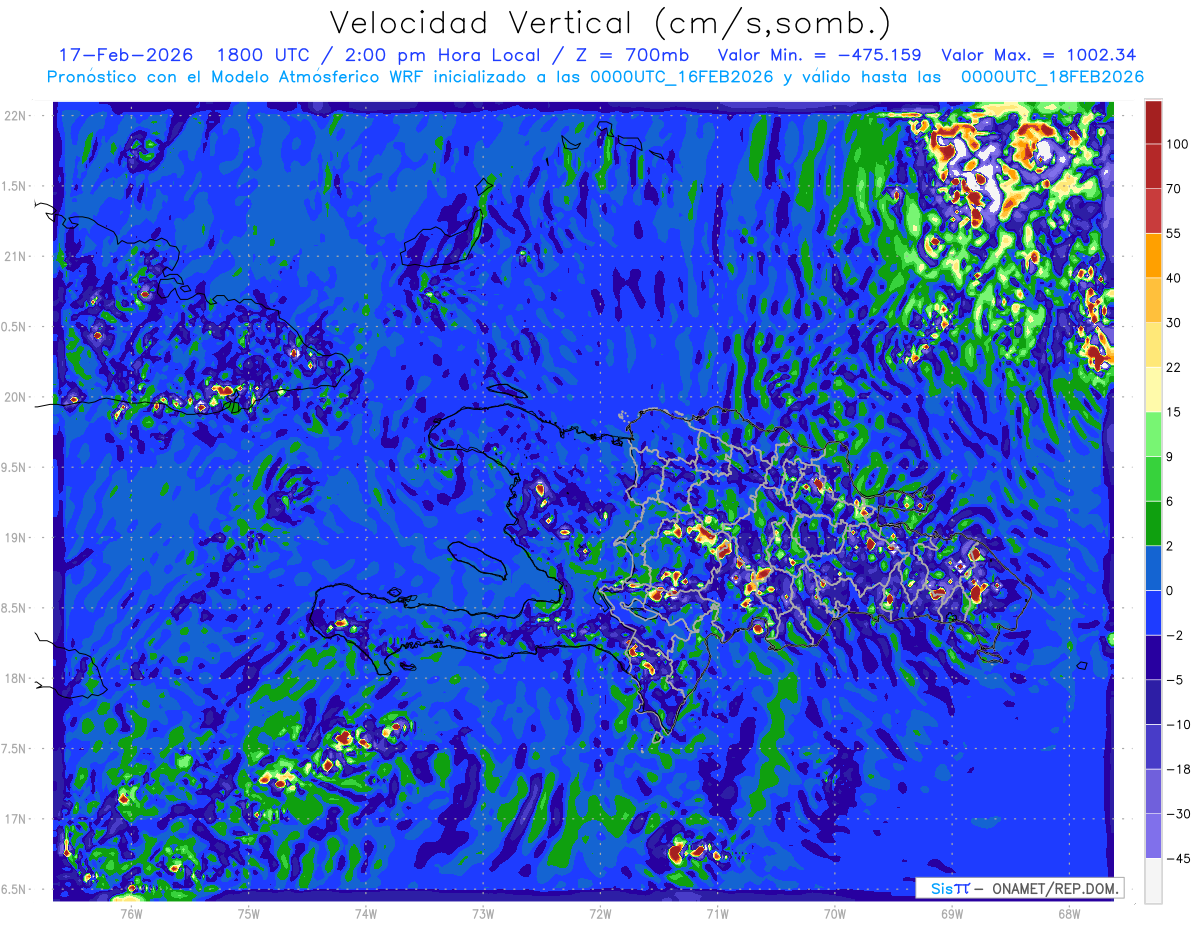This screenshot has width=1200, height=927.
Task: Click the '72W' longitude label
Action: tap(600, 913)
